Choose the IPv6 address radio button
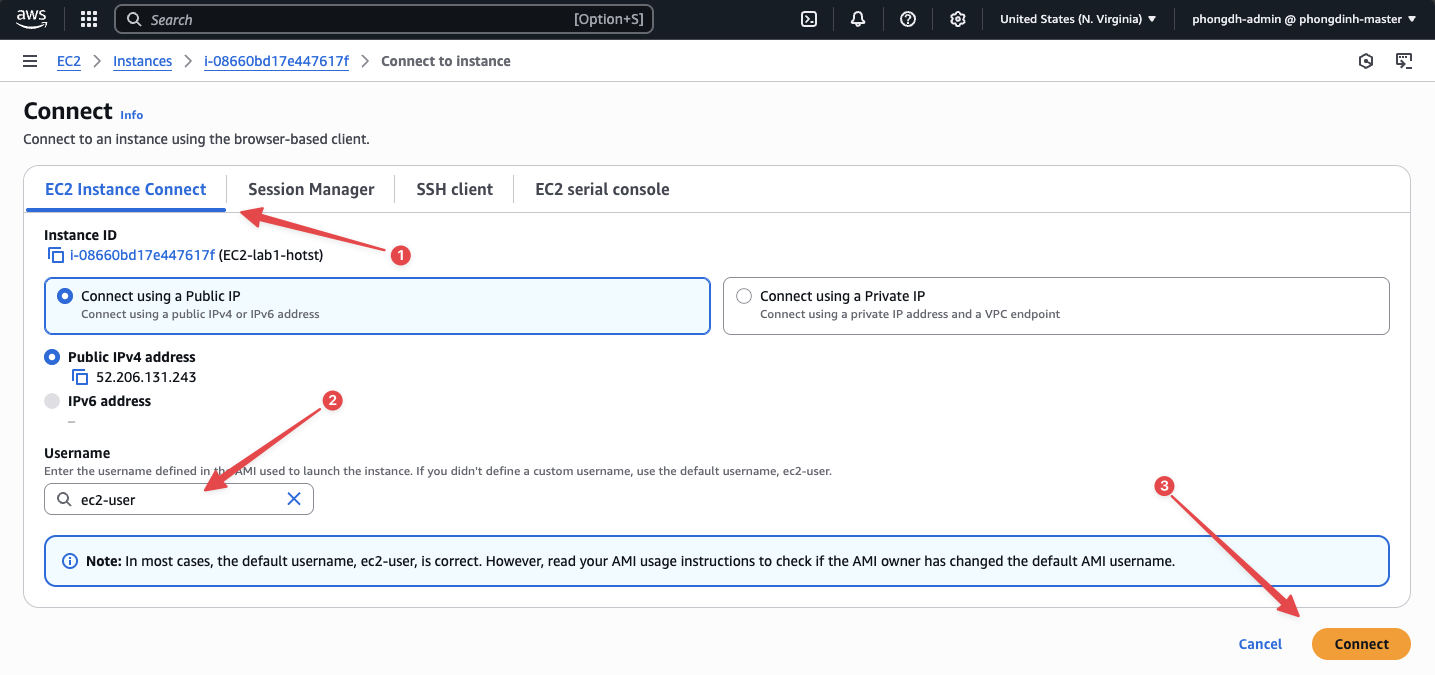Screen dimensions: 1435x675 (52, 401)
